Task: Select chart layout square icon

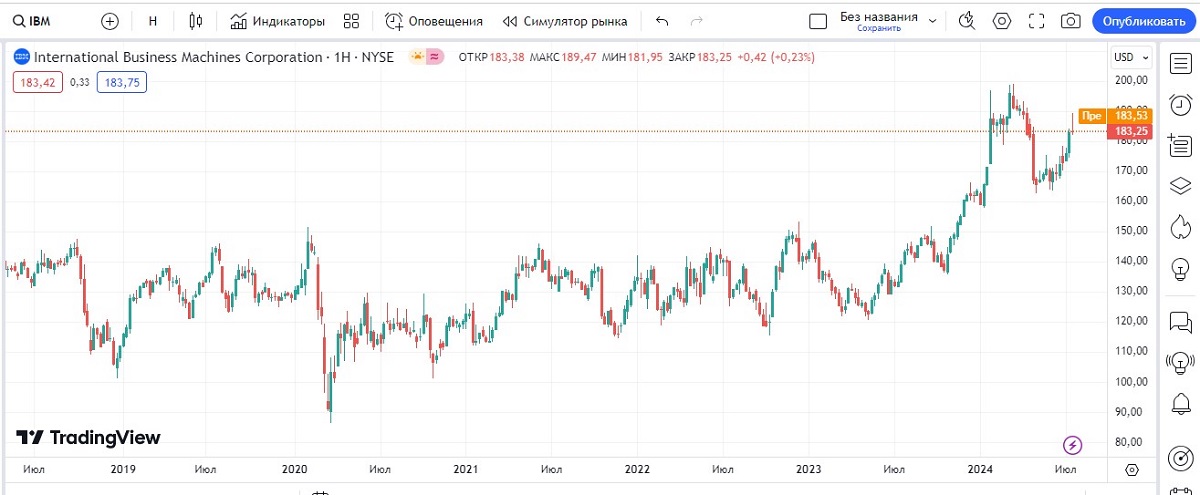Action: click(818, 21)
